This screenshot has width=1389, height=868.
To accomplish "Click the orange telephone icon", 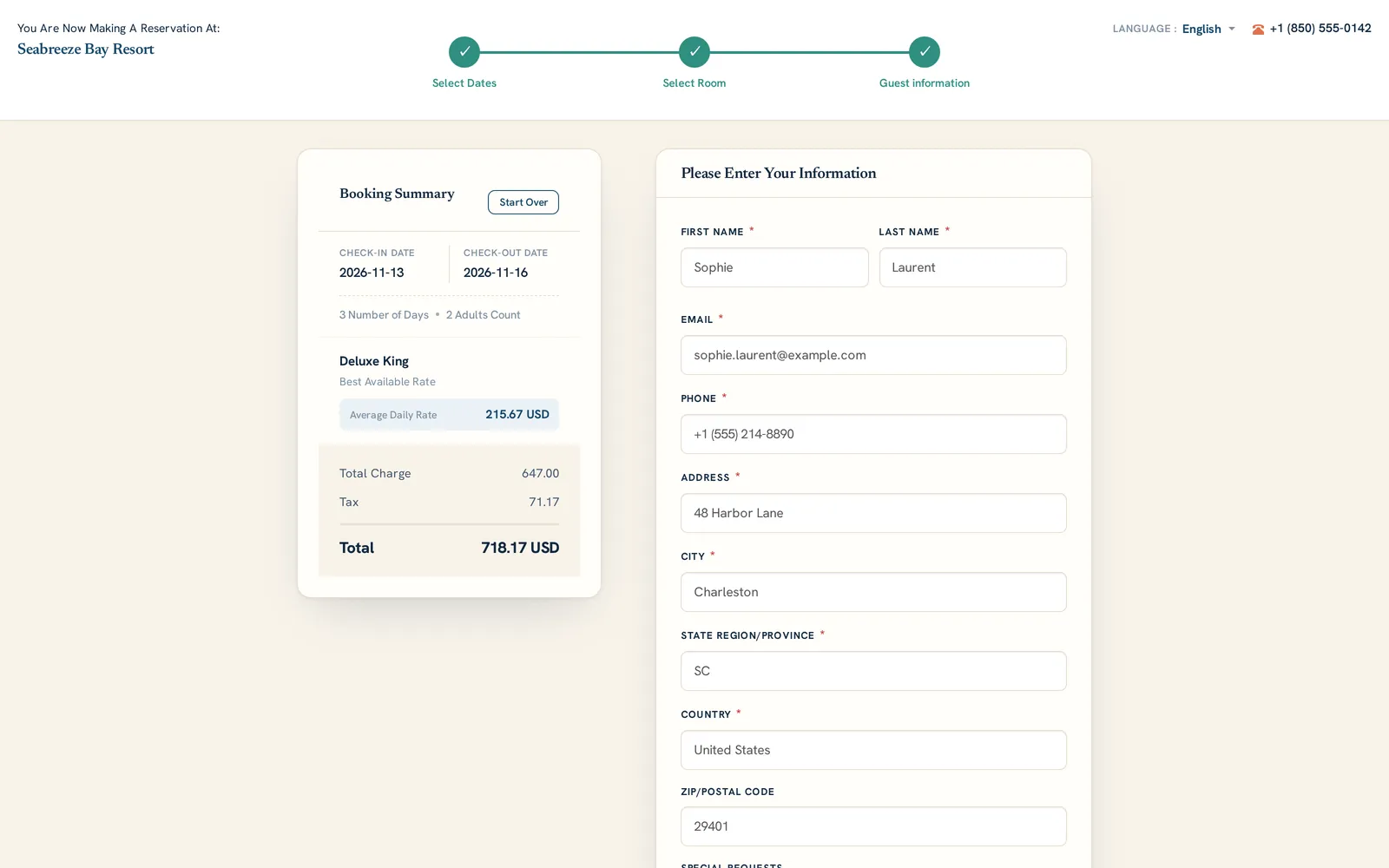I will (x=1258, y=30).
